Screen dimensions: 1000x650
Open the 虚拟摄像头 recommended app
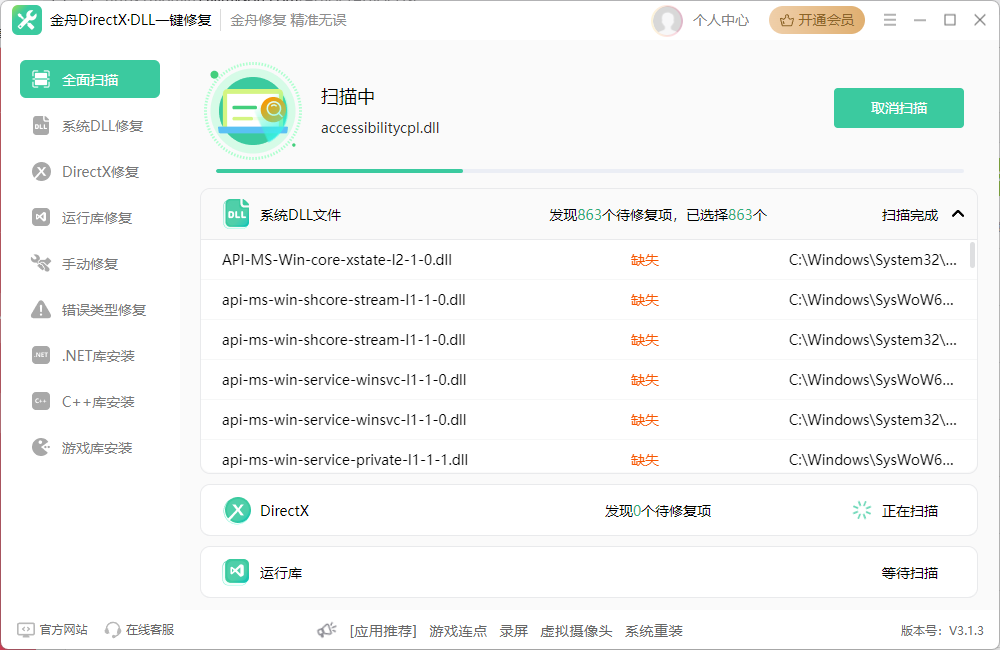click(x=576, y=631)
